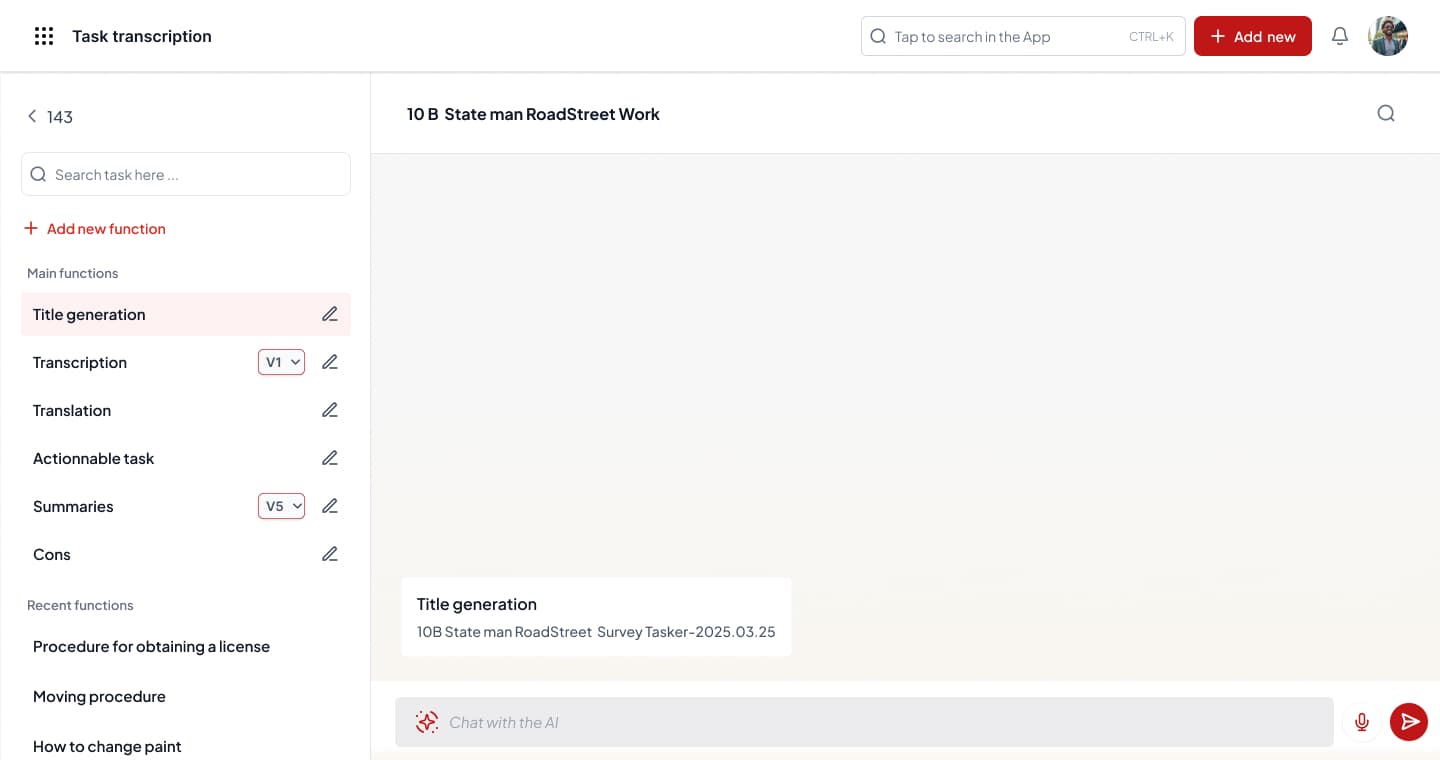This screenshot has height=760, width=1440.
Task: Click the notification bell icon
Action: click(1340, 36)
